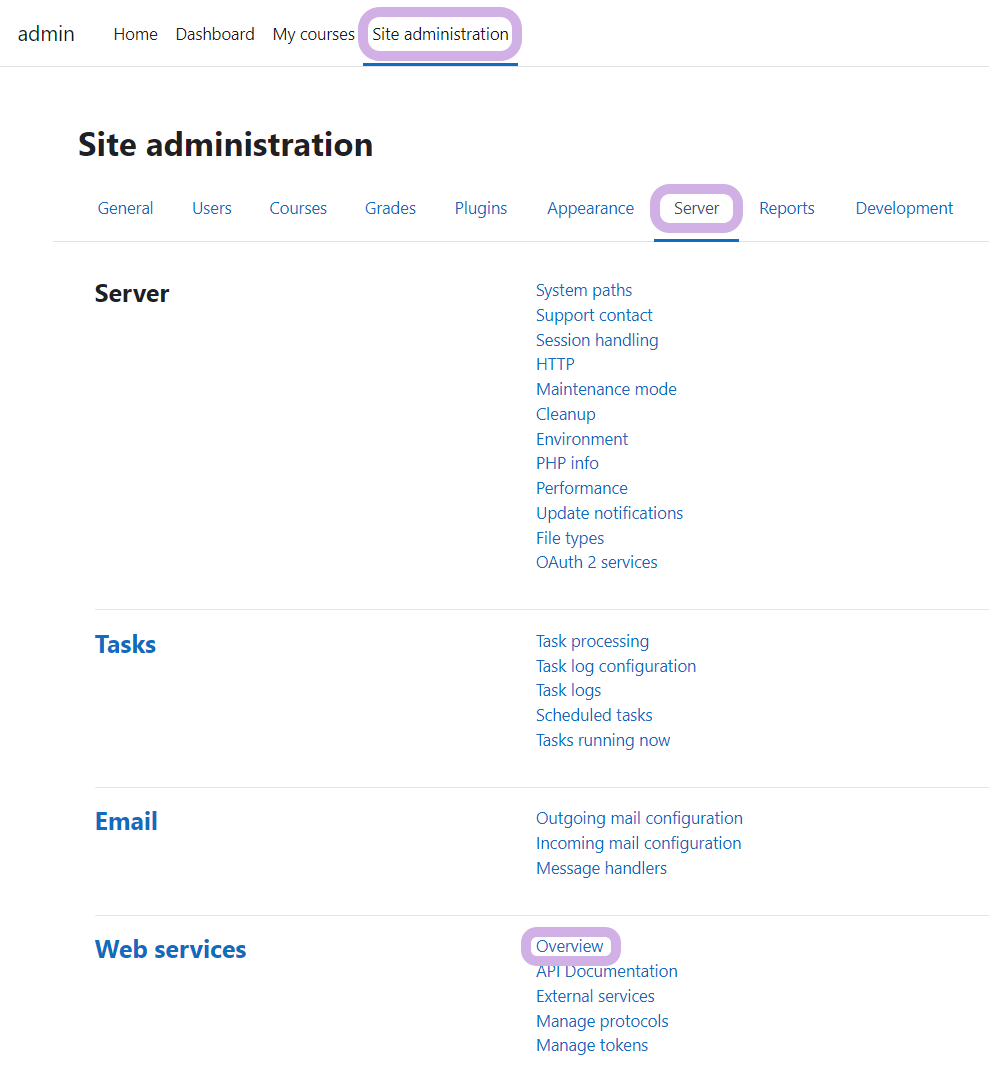Image resolution: width=989 pixels, height=1080 pixels.
Task: Open the Appearance tab
Action: point(590,208)
